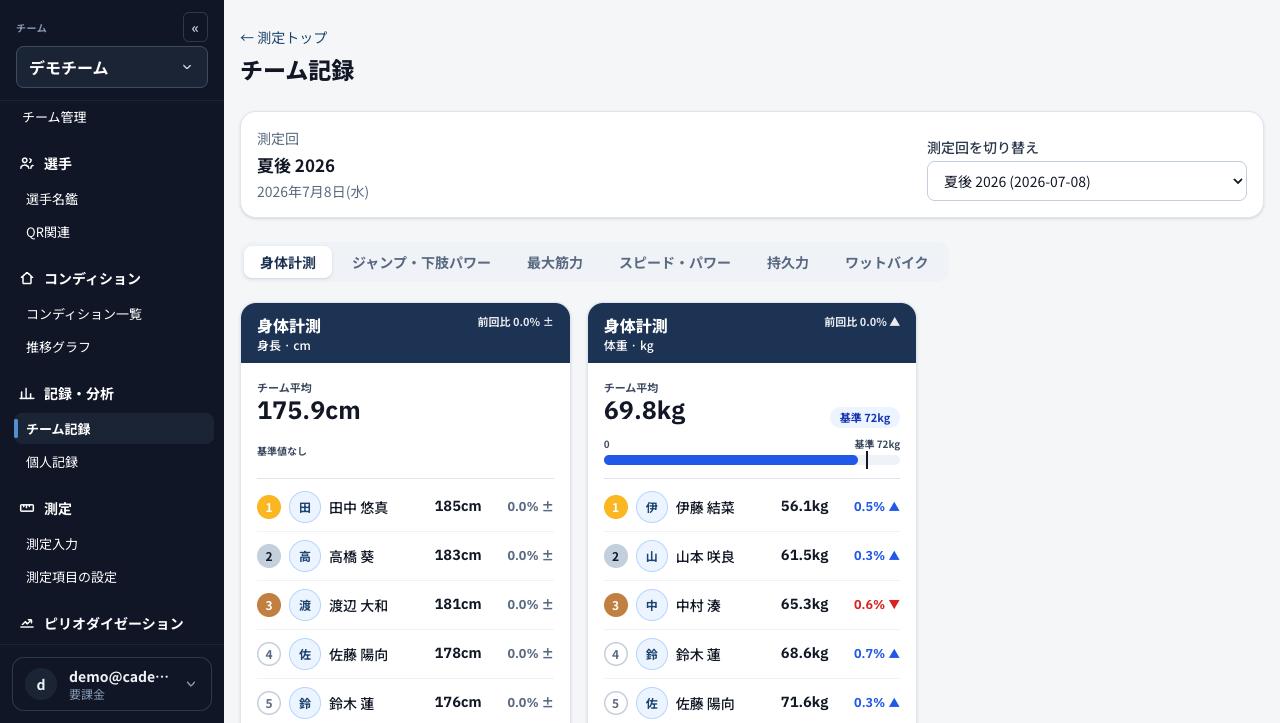
Task: Open the 測定回を切り替え dropdown
Action: coord(1087,181)
